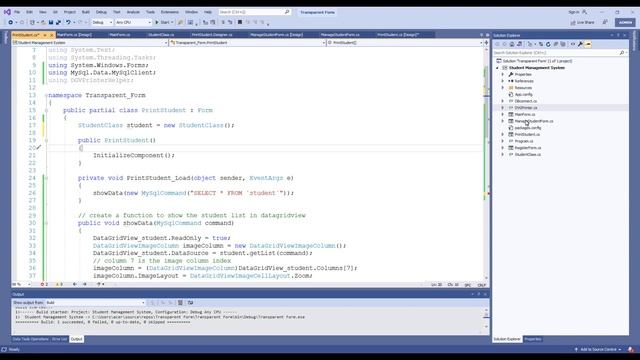The image size is (640, 360).
Task: Toggle Preview Selected Items in Solution Explorer
Action: coord(588,44)
